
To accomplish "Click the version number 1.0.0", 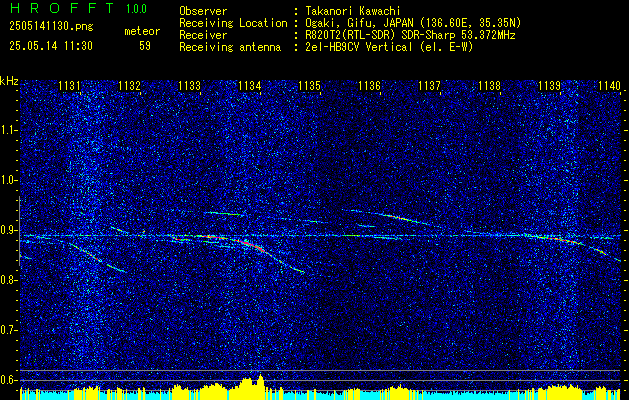I will (x=136, y=9).
